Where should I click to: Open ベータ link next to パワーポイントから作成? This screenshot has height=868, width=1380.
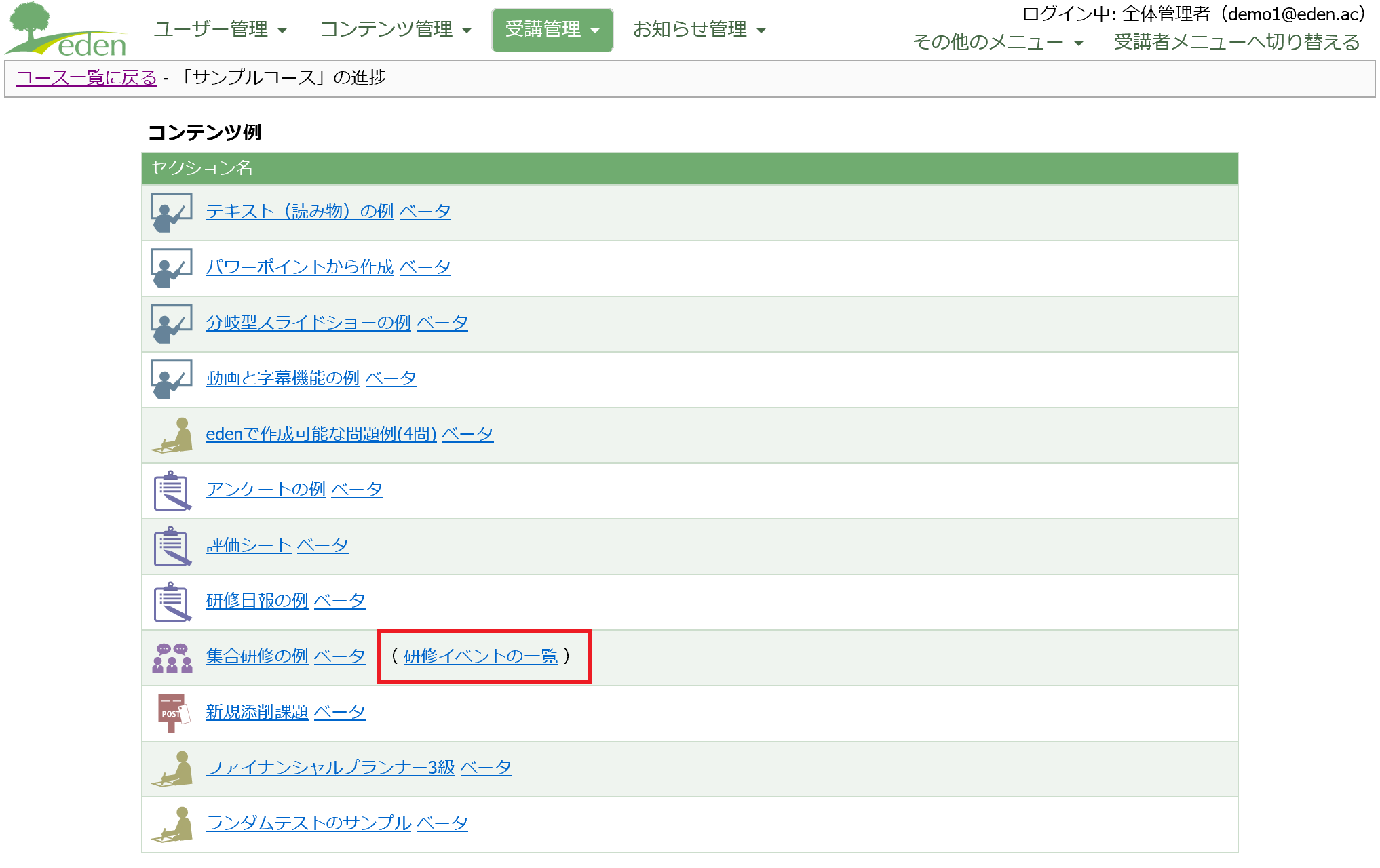[425, 267]
